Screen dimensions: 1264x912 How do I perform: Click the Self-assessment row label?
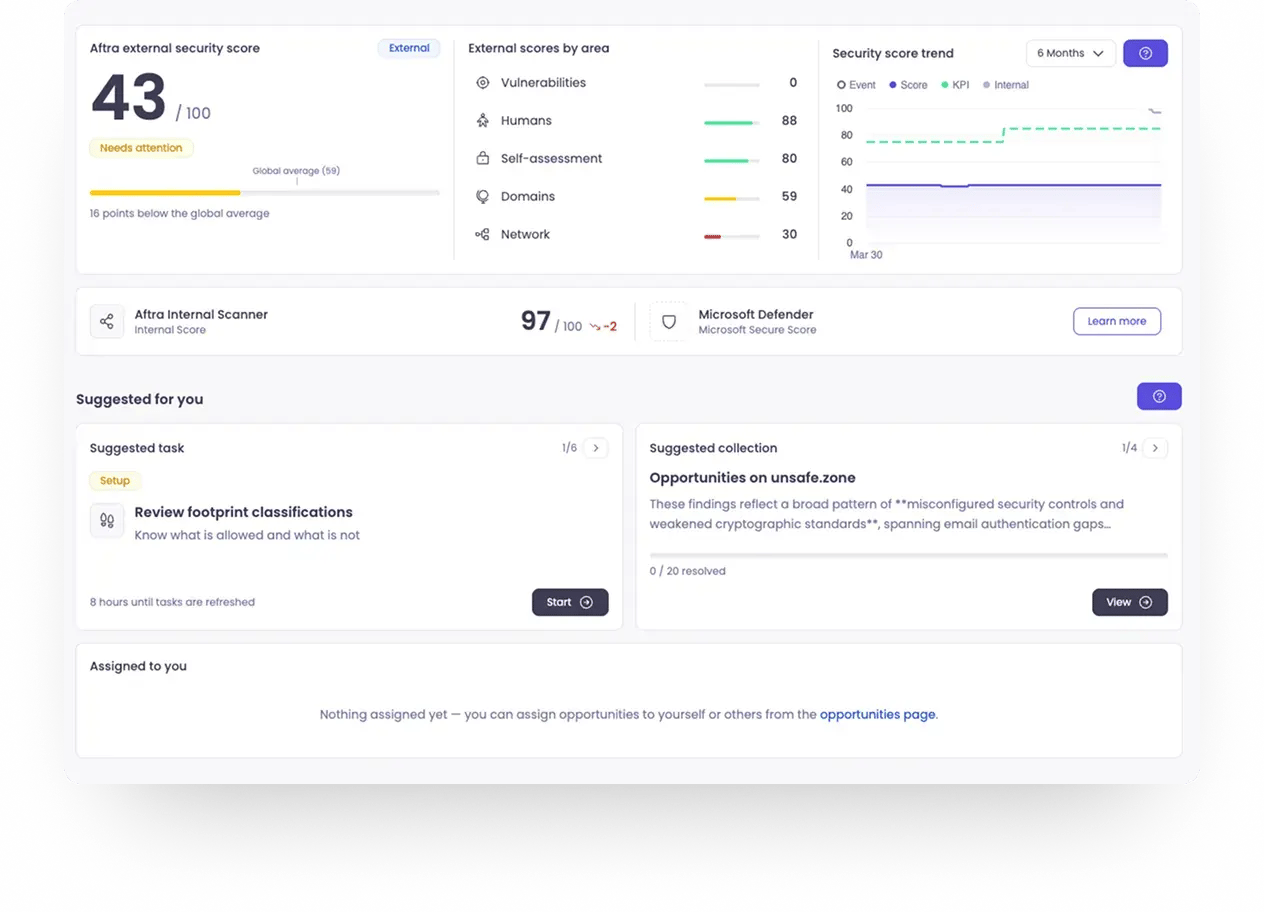pos(551,159)
